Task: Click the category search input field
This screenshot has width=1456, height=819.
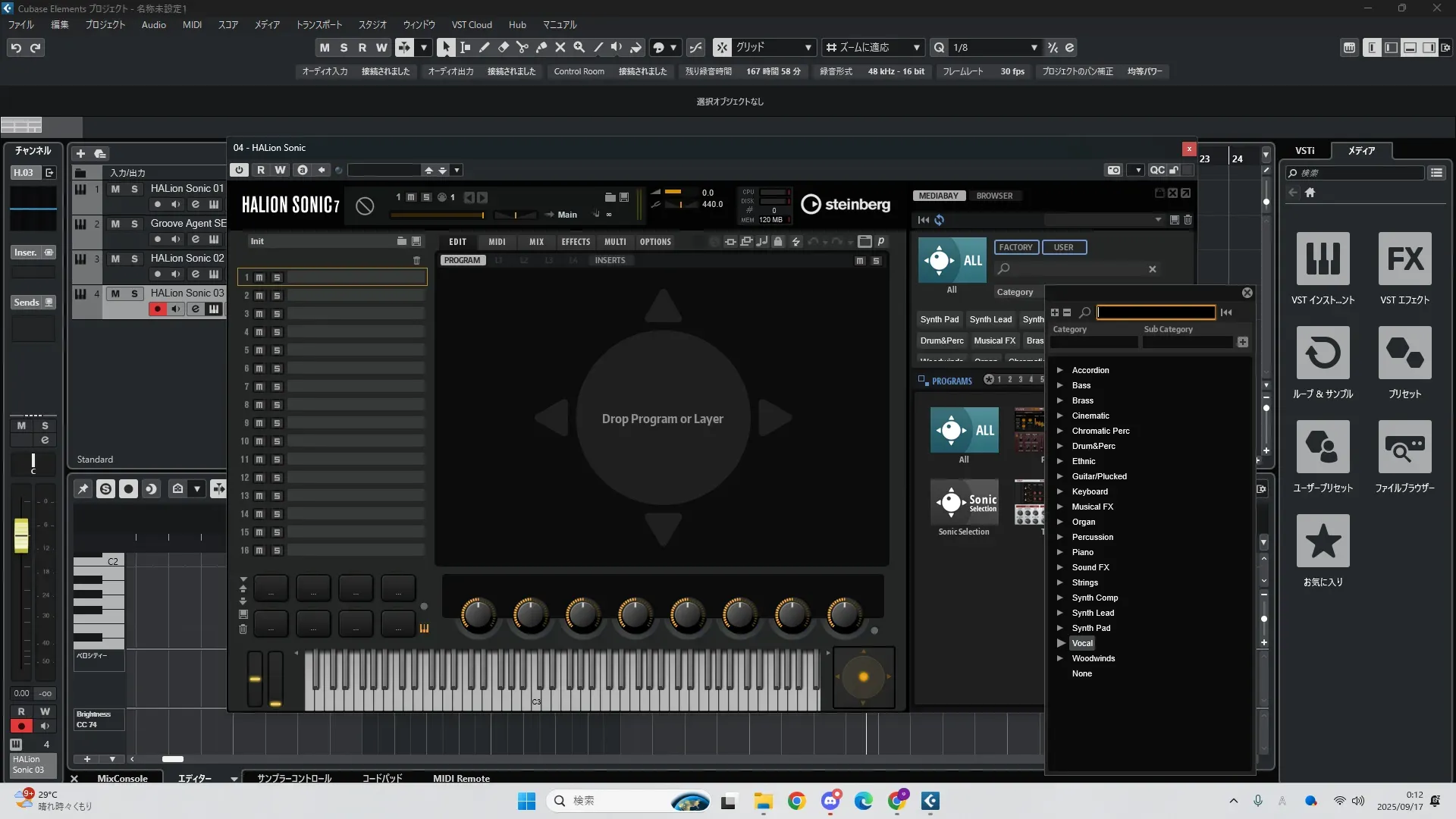Action: point(1156,312)
